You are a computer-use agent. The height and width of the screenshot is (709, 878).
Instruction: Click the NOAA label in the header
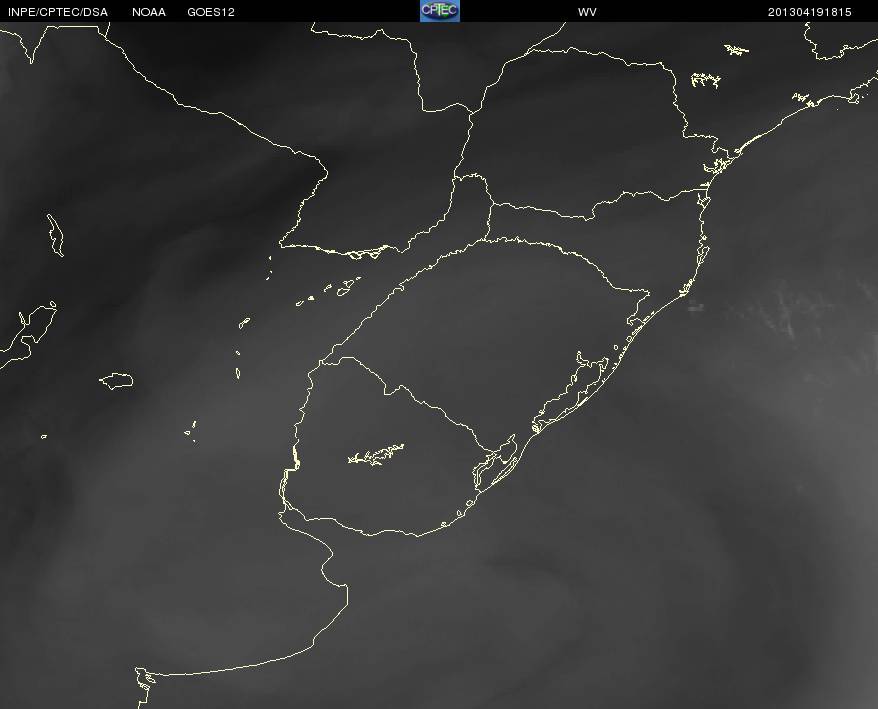149,12
